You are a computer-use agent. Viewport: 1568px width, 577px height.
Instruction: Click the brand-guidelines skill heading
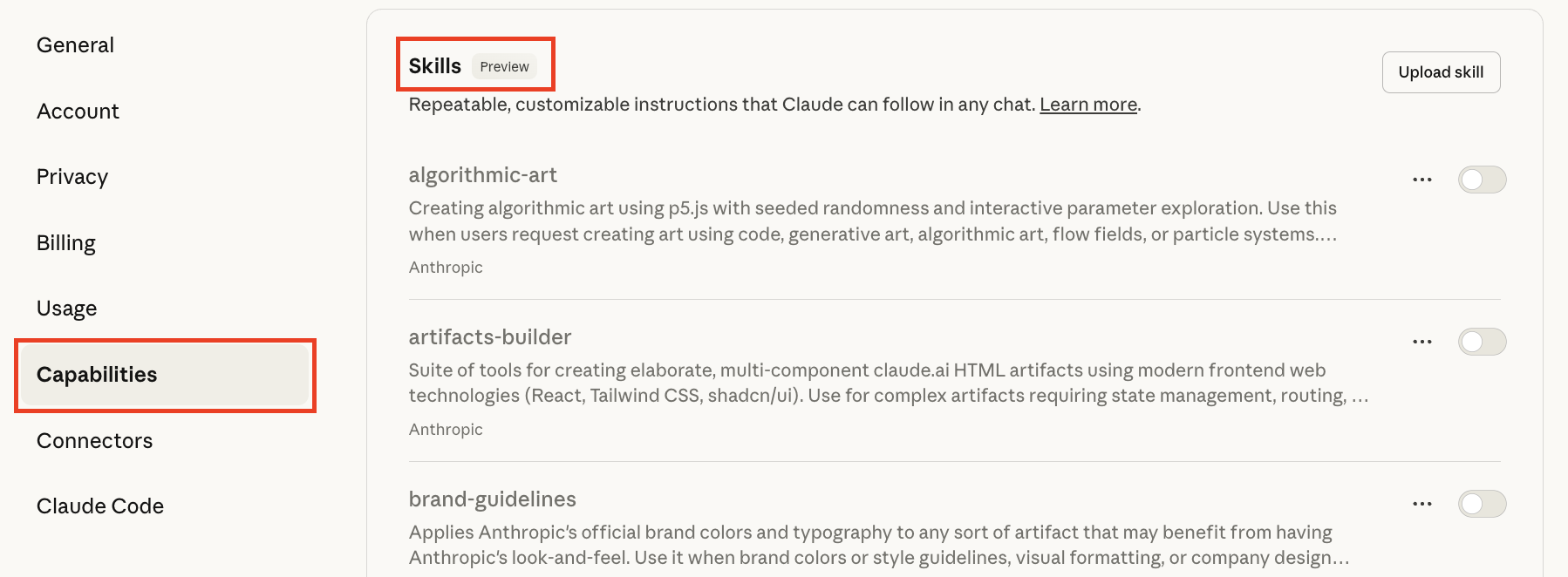point(493,499)
